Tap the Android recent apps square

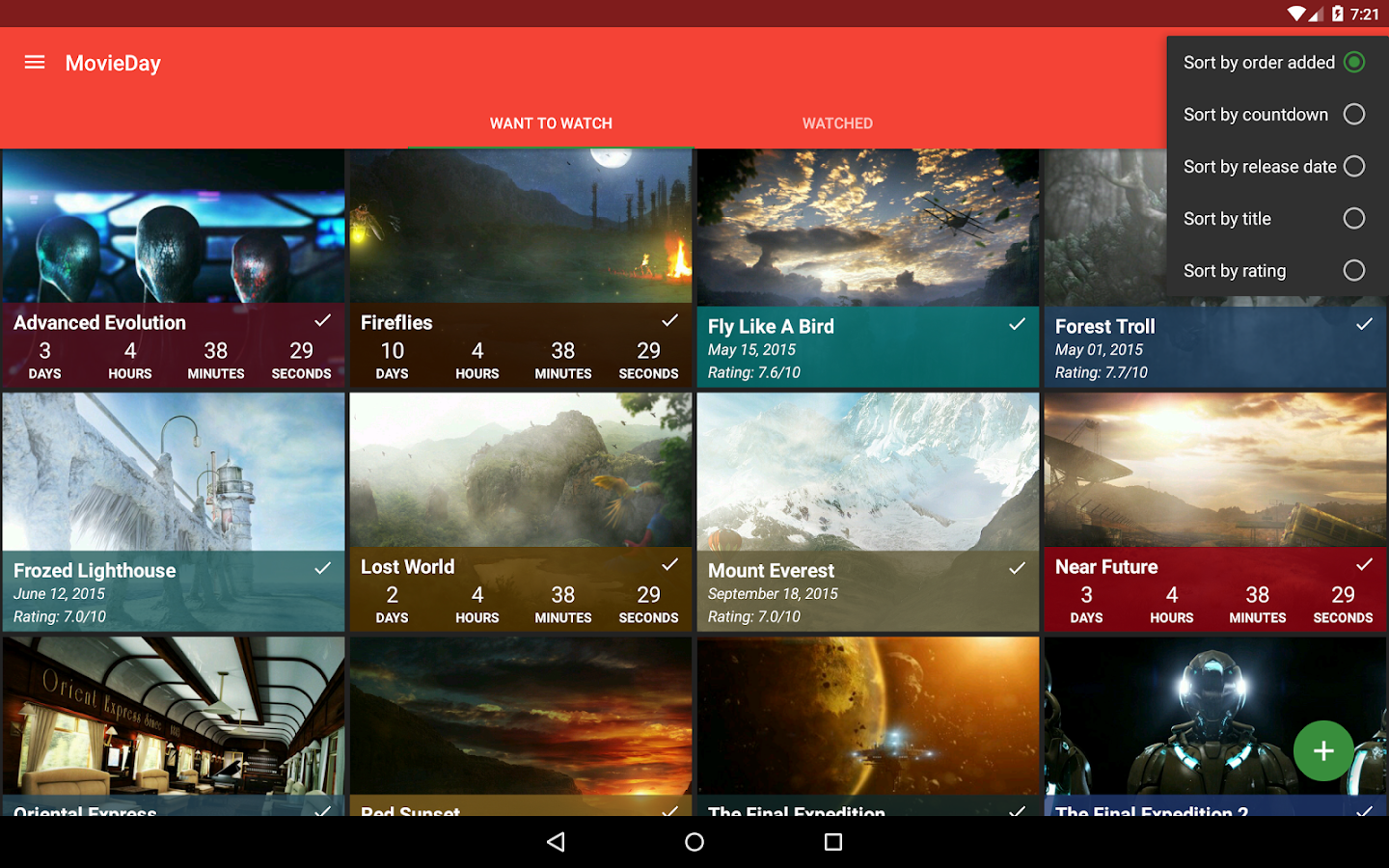[x=833, y=842]
